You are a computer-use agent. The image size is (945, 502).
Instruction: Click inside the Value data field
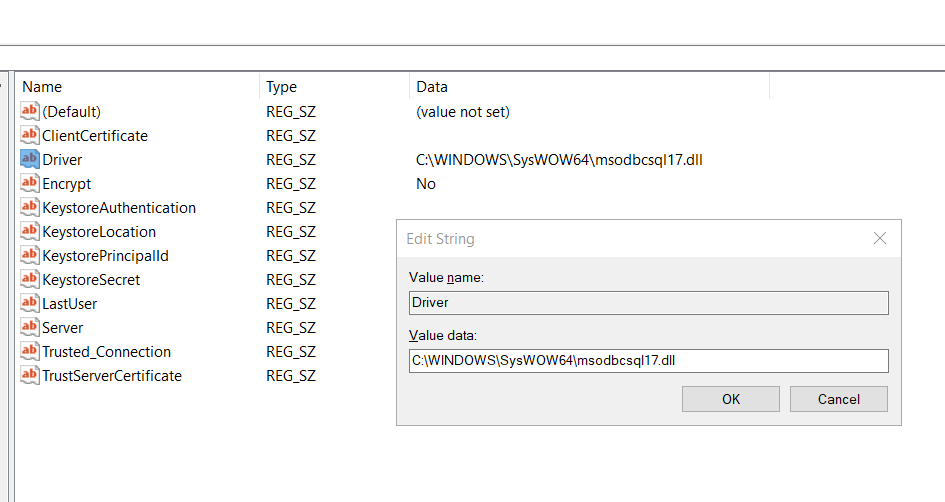[648, 360]
